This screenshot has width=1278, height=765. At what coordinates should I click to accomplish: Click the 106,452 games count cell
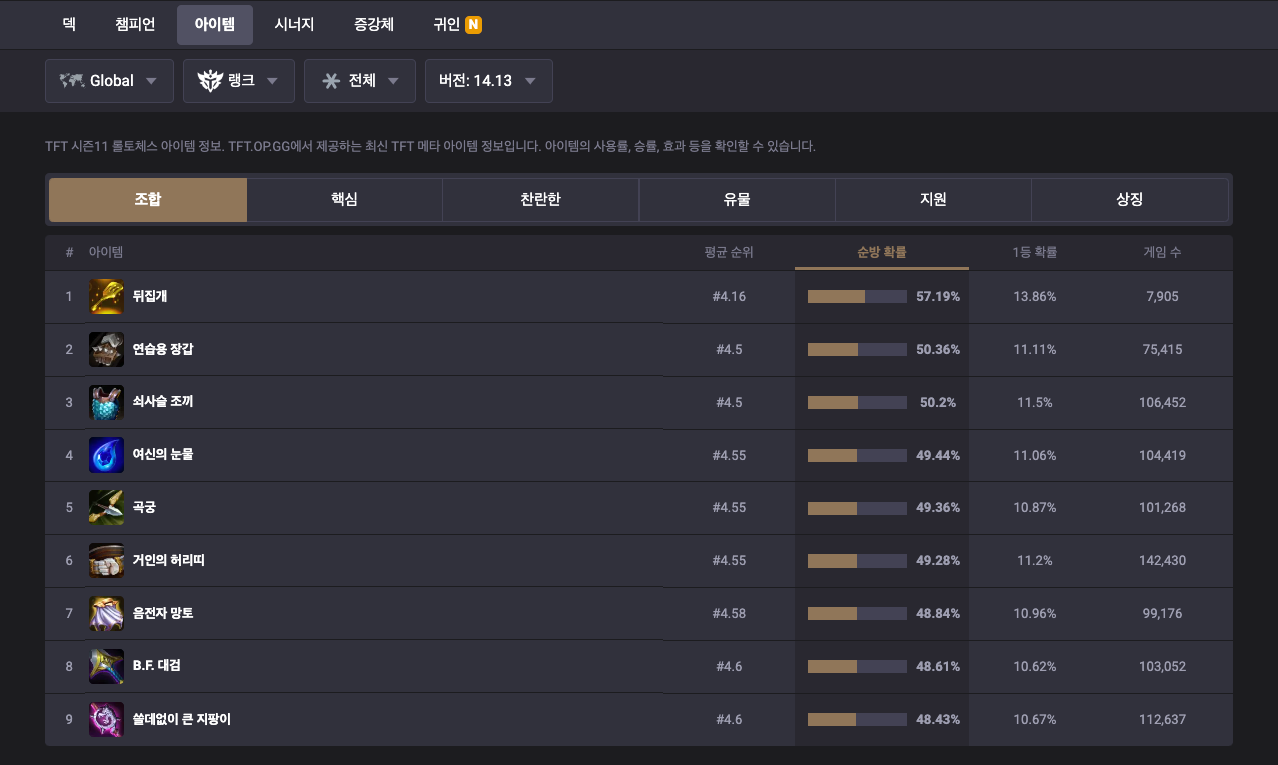click(1162, 403)
